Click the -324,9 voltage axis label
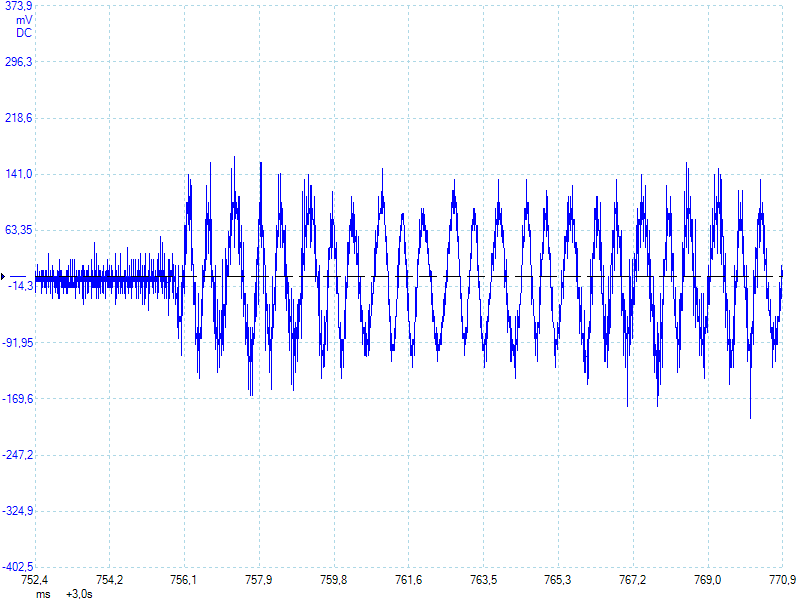The image size is (800, 600). click(18, 511)
